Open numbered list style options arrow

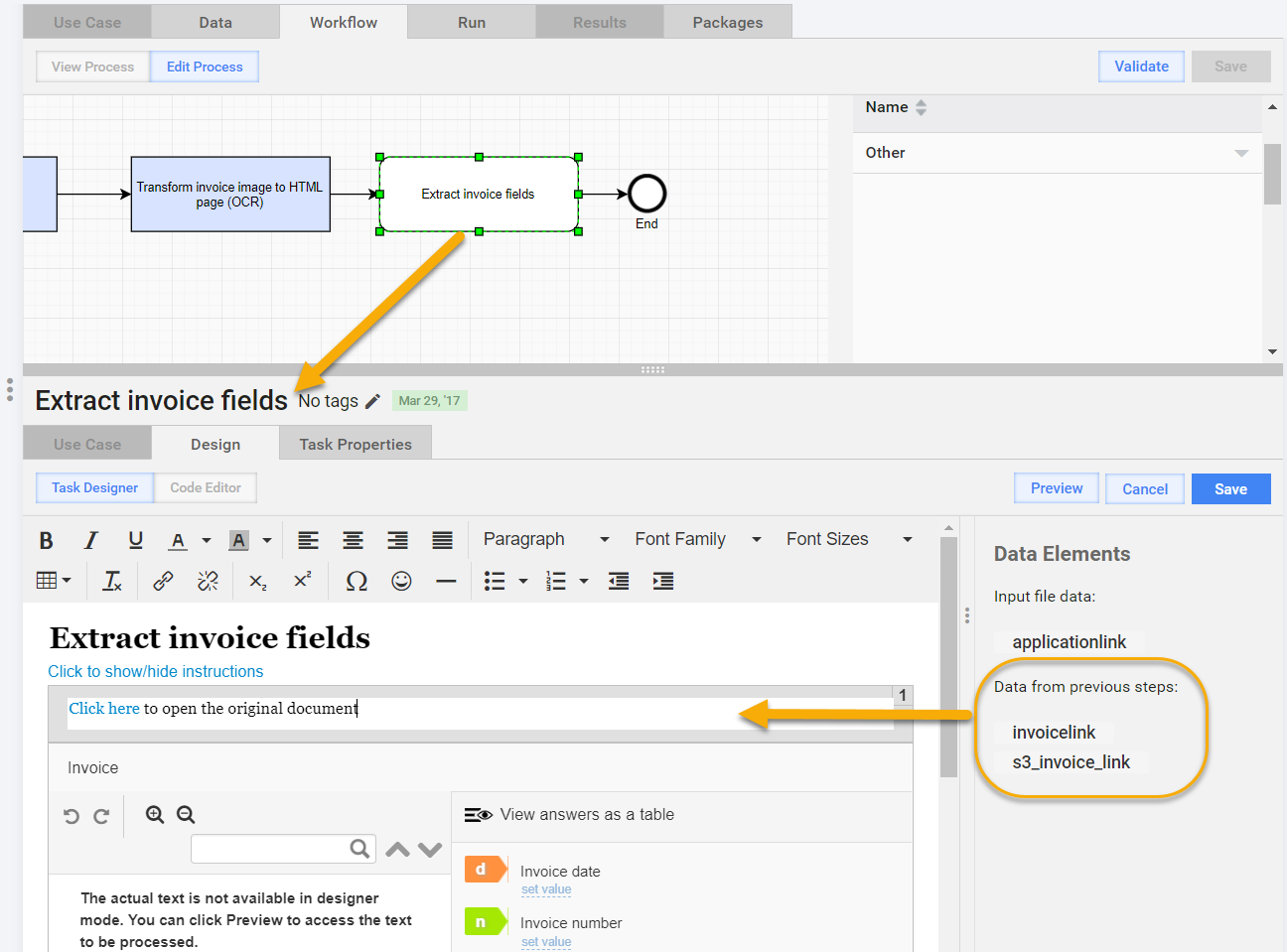click(x=584, y=581)
